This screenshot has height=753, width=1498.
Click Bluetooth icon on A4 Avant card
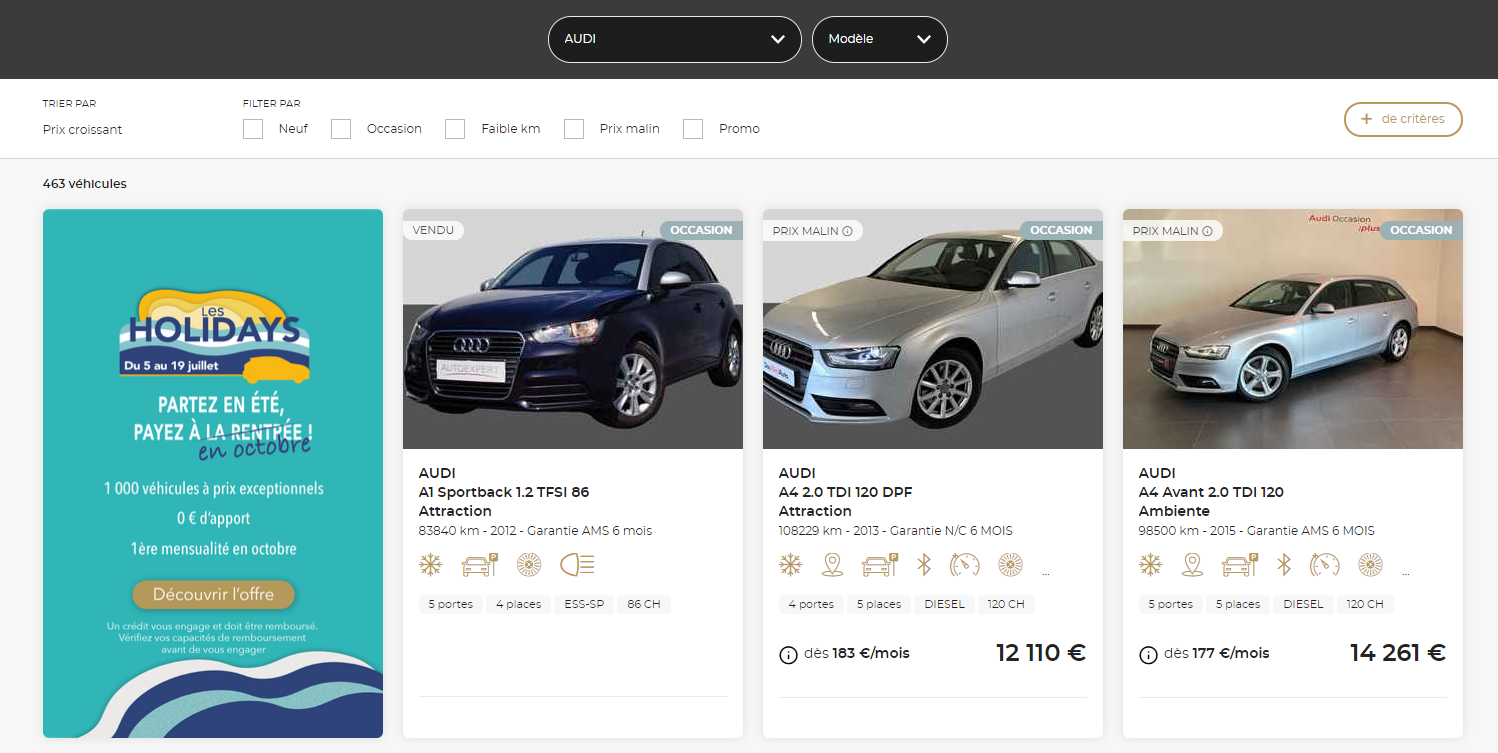[1284, 565]
